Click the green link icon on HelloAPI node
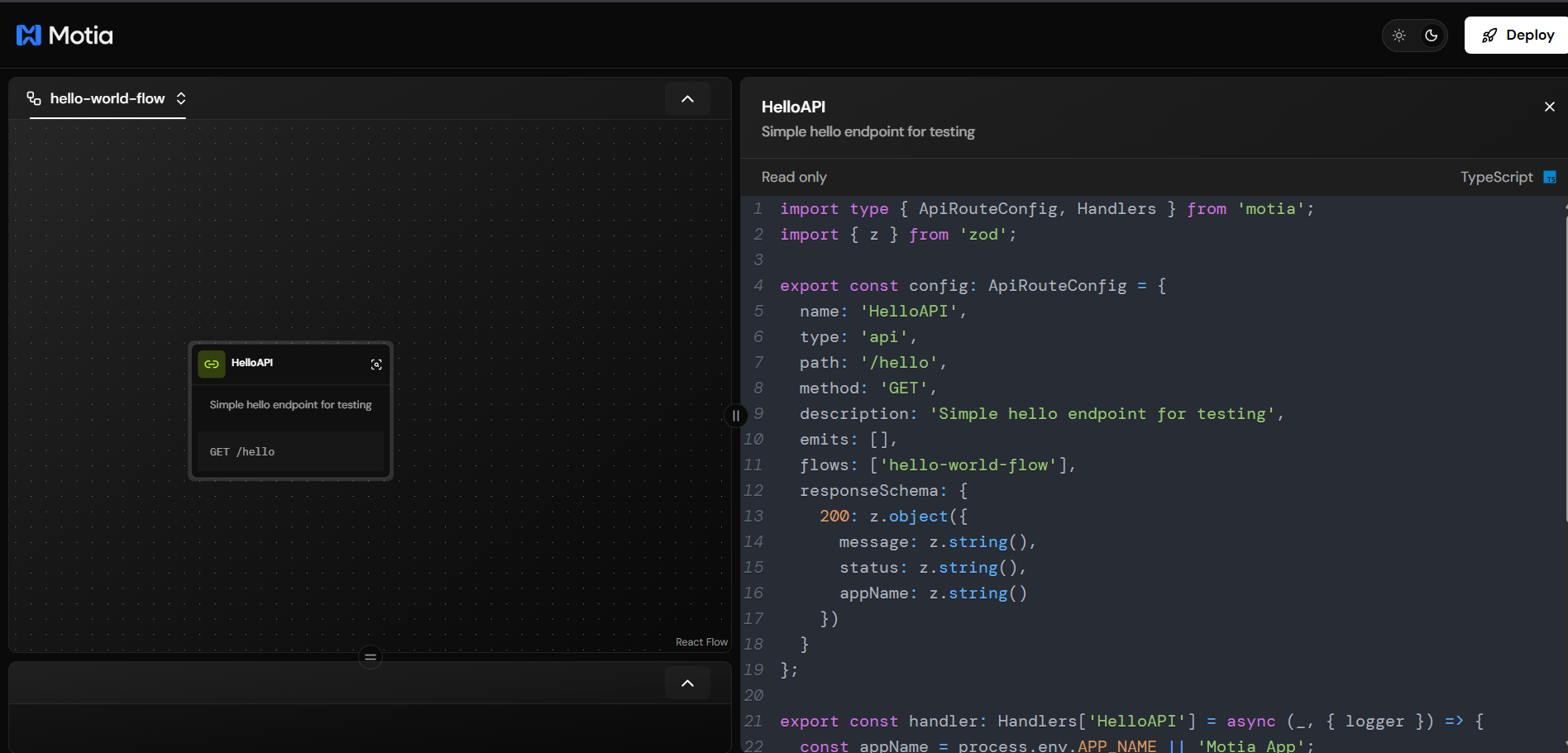1568x753 pixels. click(x=212, y=364)
